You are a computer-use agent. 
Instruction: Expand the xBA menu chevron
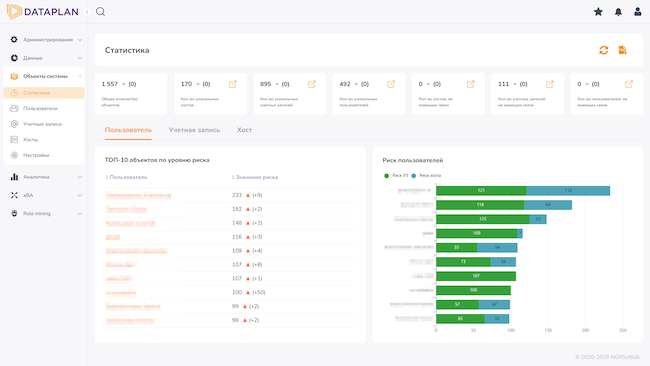pos(80,195)
